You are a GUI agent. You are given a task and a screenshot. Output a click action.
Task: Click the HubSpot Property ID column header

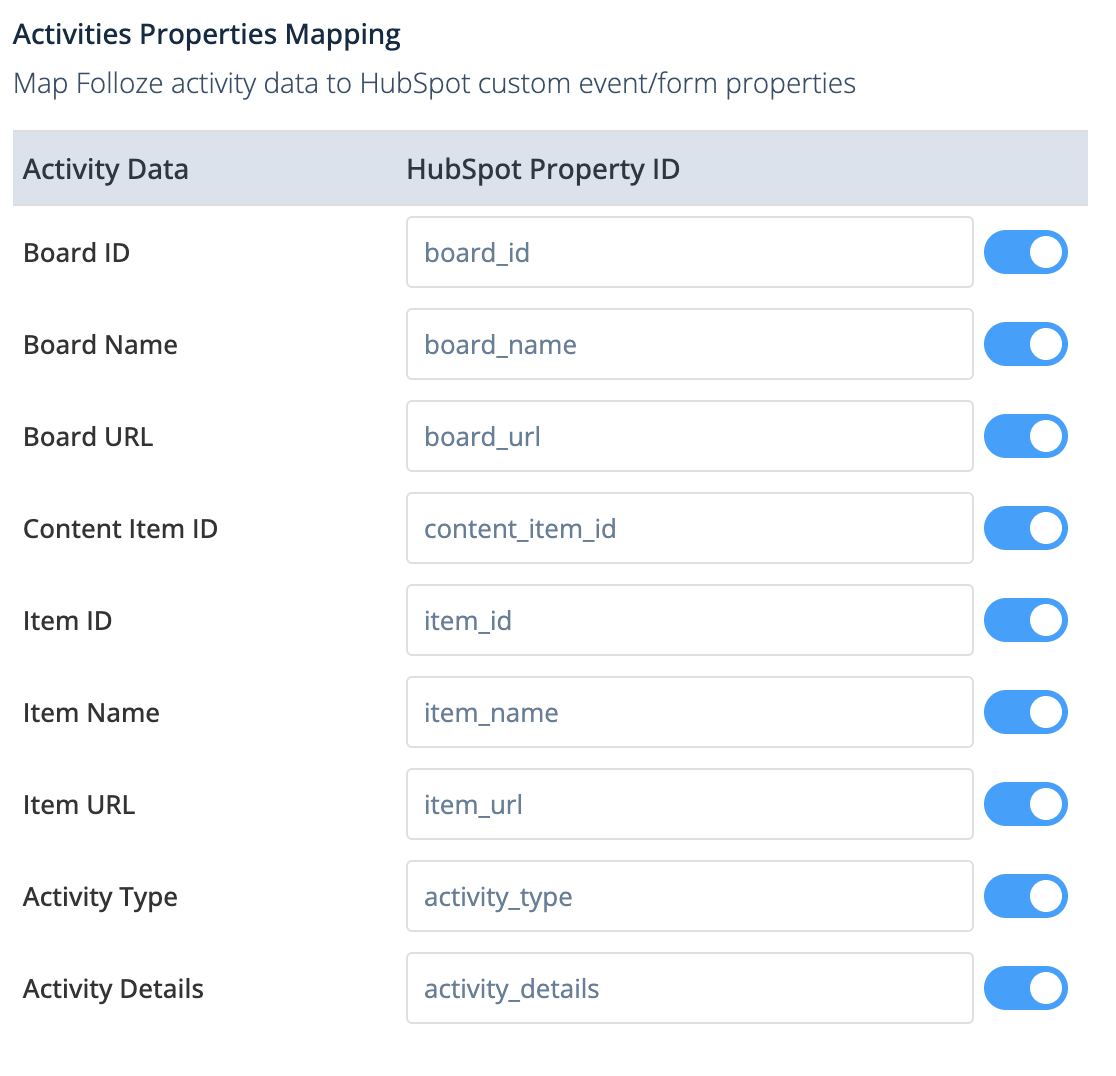[x=543, y=169]
